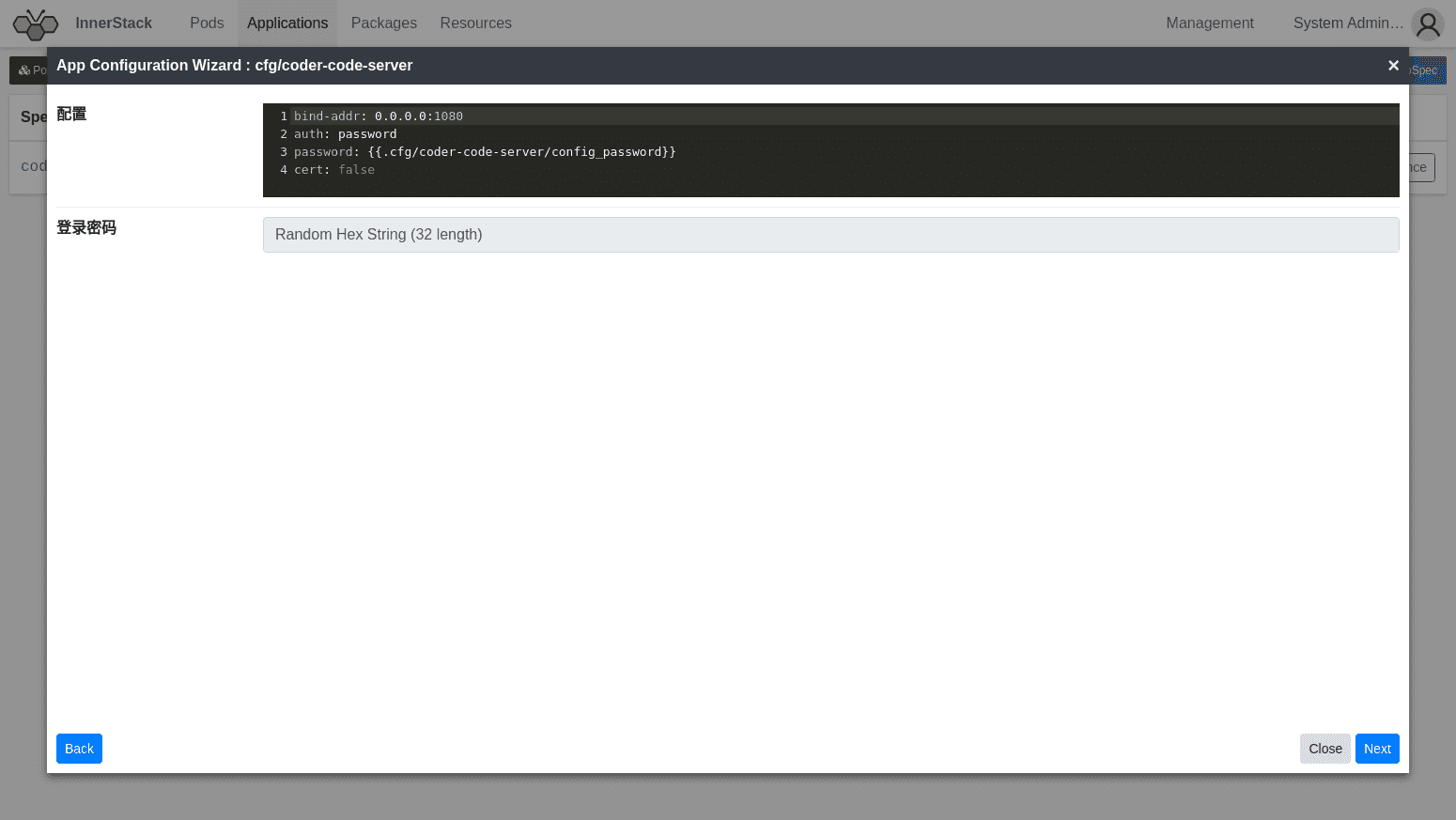The image size is (1456, 820).
Task: Open the Management menu
Action: click(x=1209, y=23)
